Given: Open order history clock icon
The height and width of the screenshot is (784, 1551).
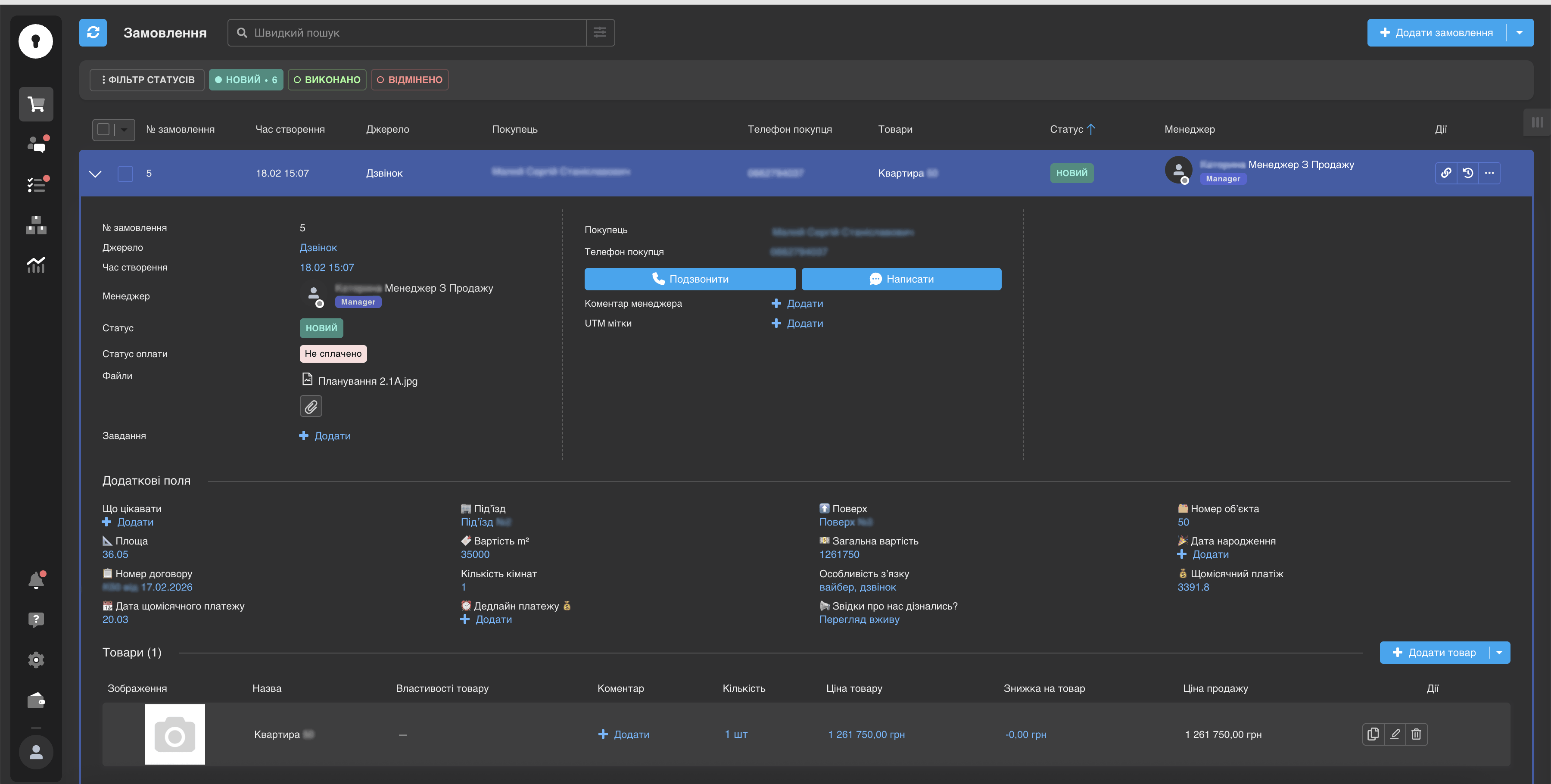Looking at the screenshot, I should pyautogui.click(x=1468, y=173).
